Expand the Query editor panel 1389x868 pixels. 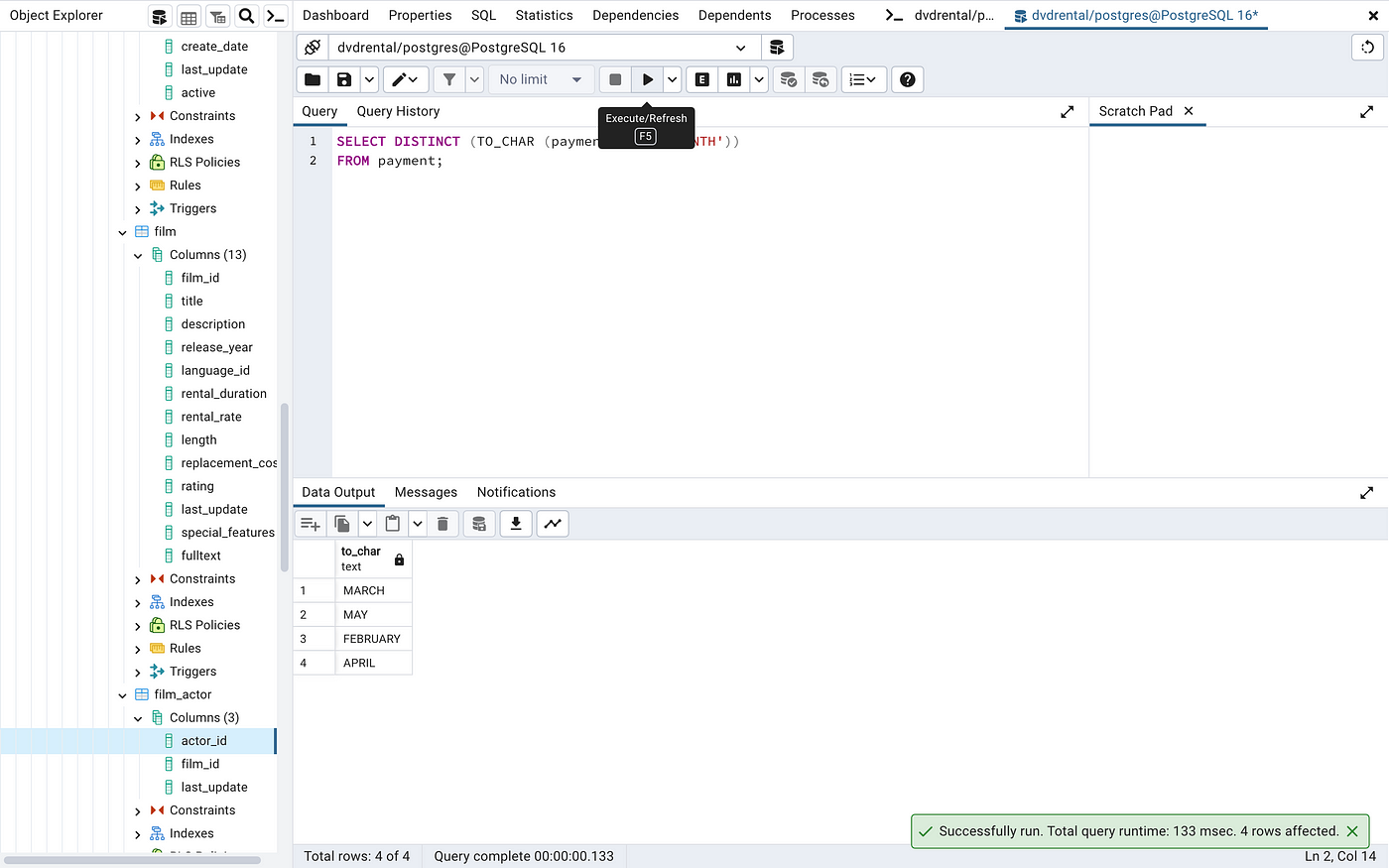[1068, 112]
